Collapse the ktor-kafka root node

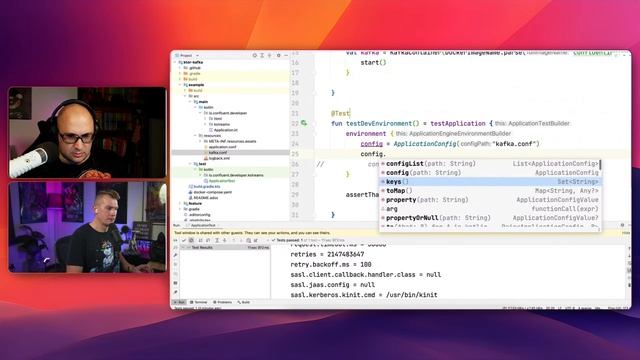176,62
